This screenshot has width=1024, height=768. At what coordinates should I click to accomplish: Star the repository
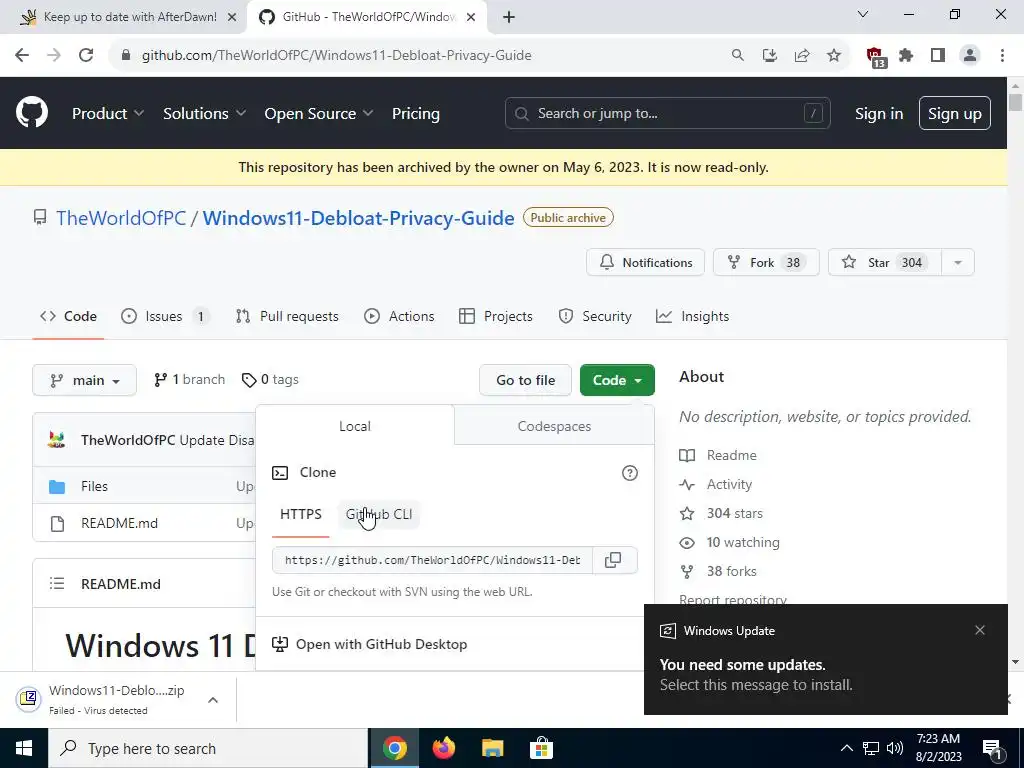pyautogui.click(x=885, y=263)
